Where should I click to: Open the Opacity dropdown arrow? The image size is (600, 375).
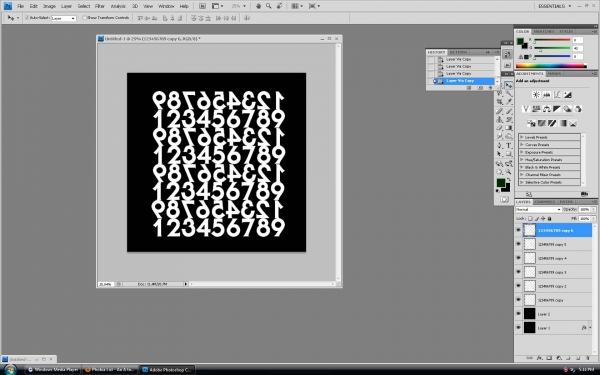pyautogui.click(x=593, y=209)
